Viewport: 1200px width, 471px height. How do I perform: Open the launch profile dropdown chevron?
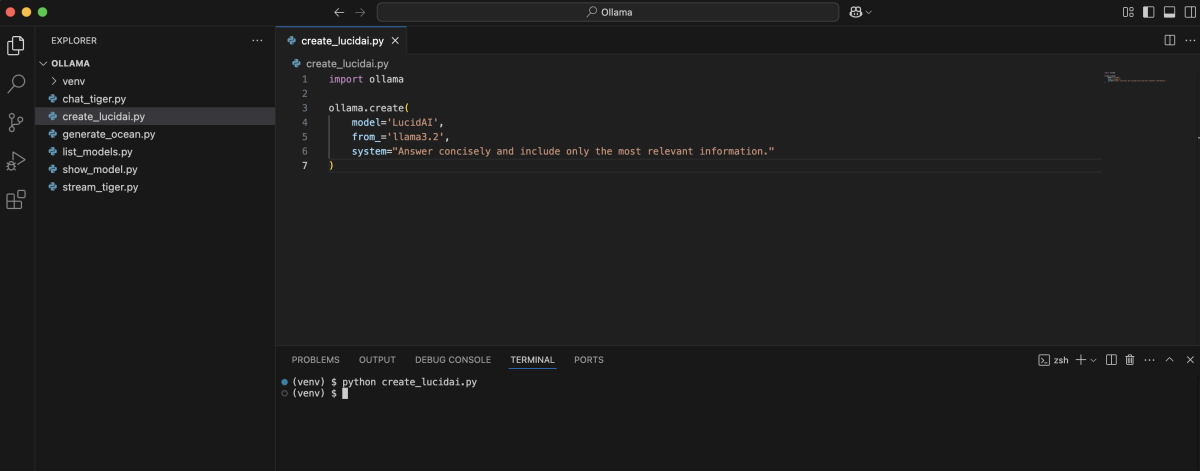coord(1093,360)
